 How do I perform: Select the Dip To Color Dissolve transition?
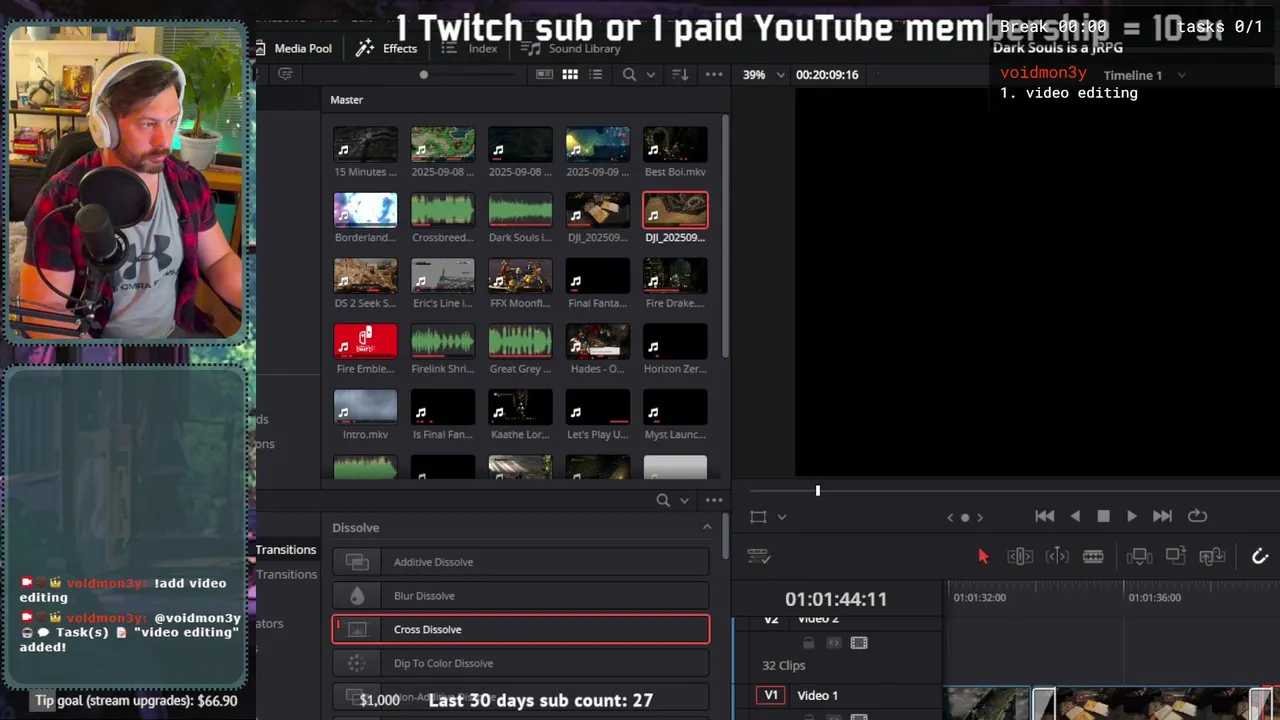coord(521,663)
